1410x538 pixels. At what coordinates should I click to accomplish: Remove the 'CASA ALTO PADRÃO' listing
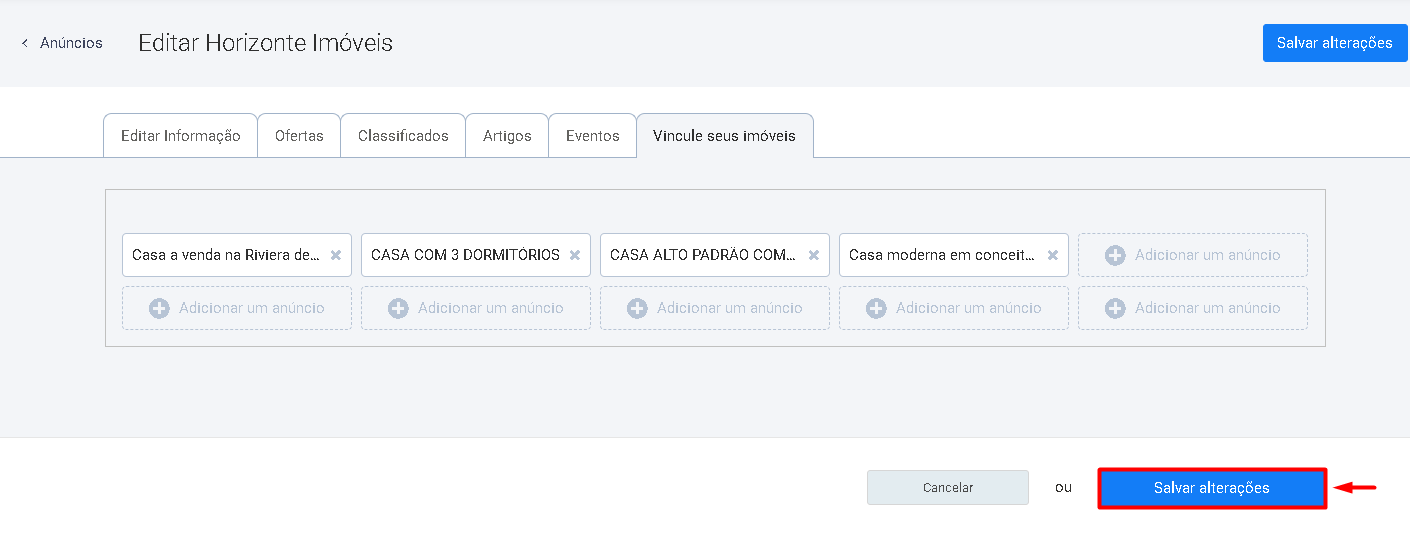click(814, 255)
